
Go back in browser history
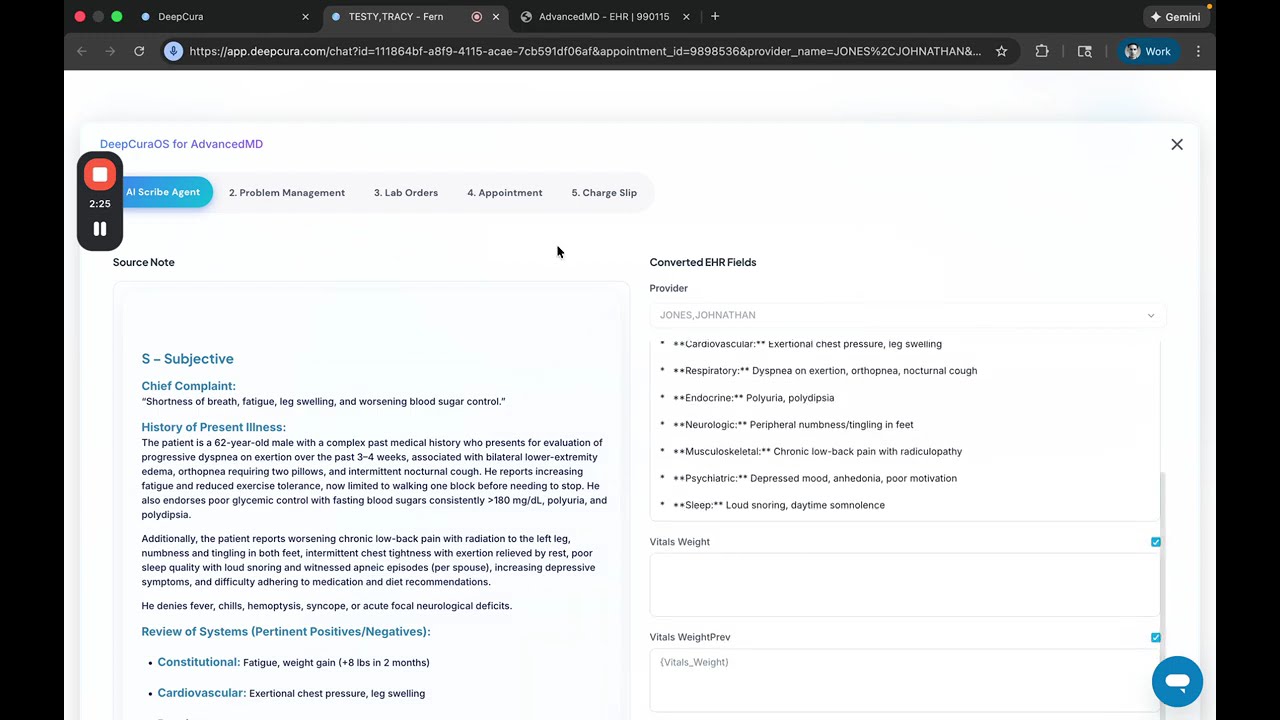click(x=82, y=51)
